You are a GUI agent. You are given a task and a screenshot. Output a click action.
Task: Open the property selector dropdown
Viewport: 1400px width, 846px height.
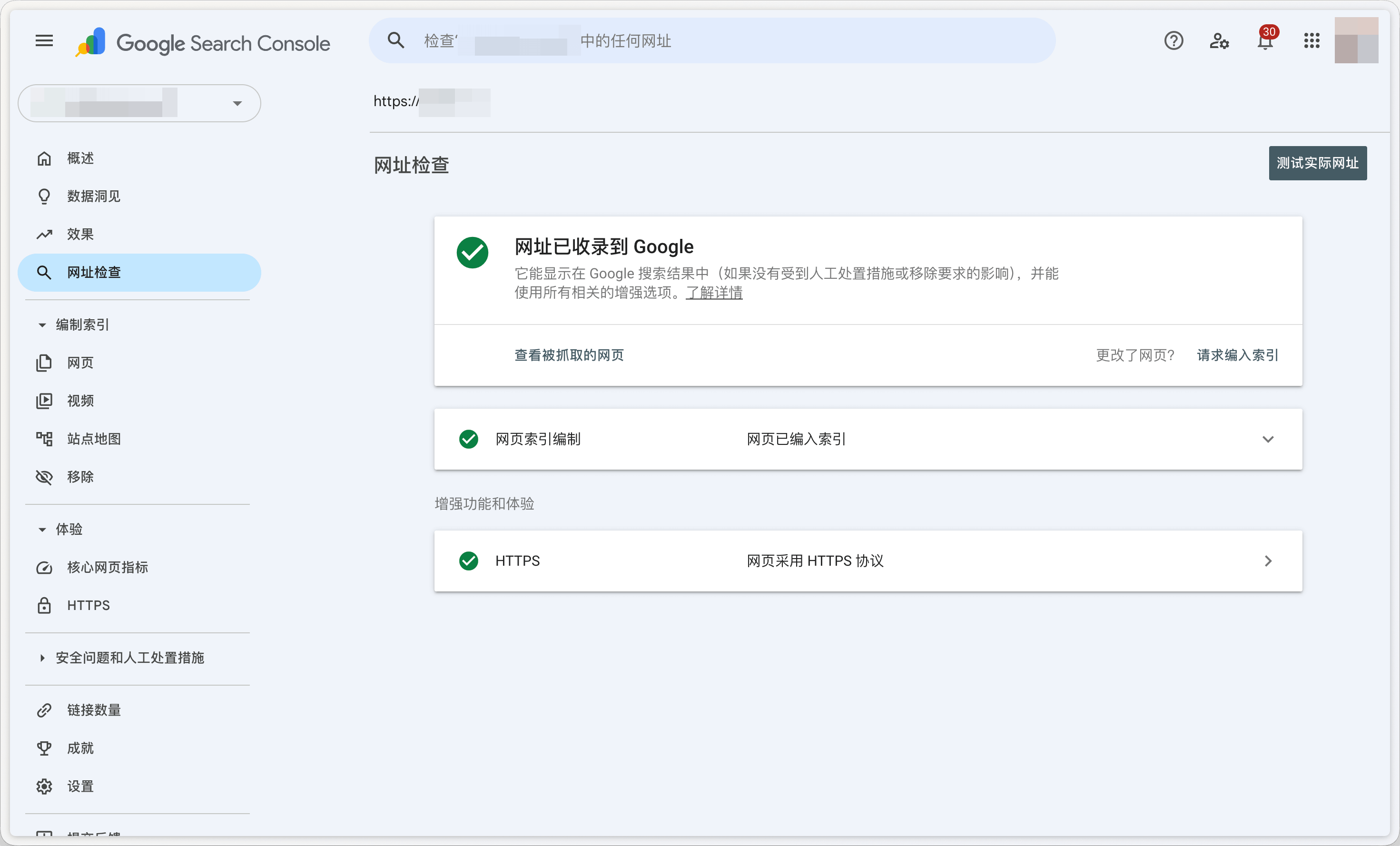point(139,103)
